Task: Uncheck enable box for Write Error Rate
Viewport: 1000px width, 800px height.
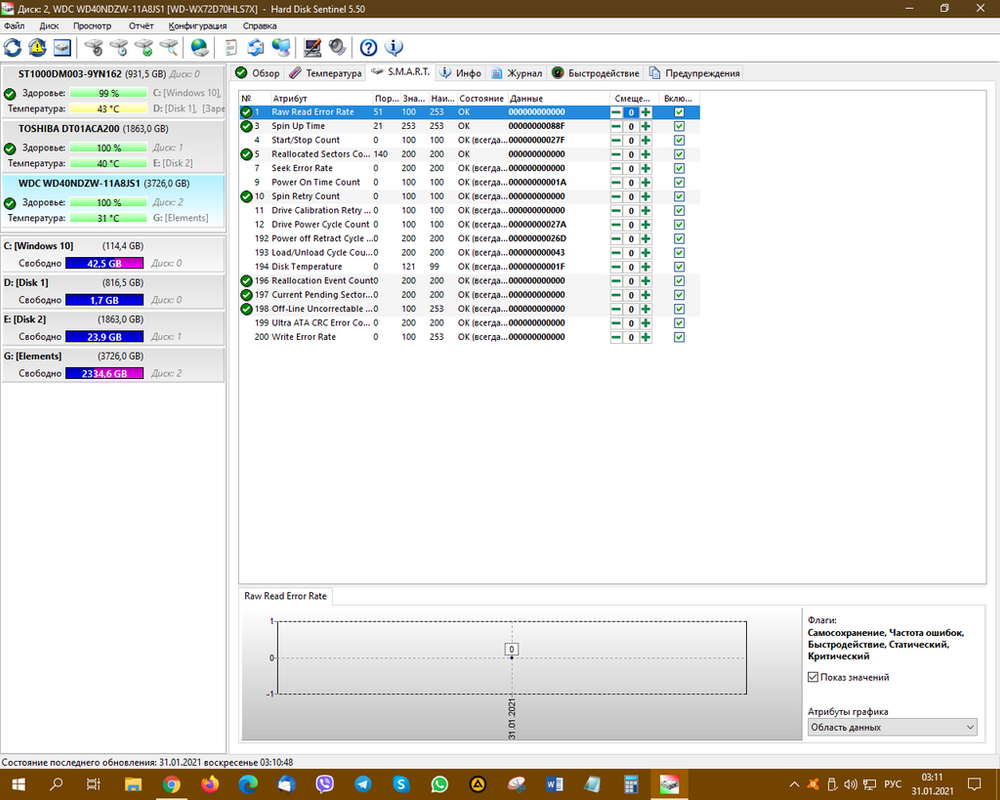Action: pos(679,337)
